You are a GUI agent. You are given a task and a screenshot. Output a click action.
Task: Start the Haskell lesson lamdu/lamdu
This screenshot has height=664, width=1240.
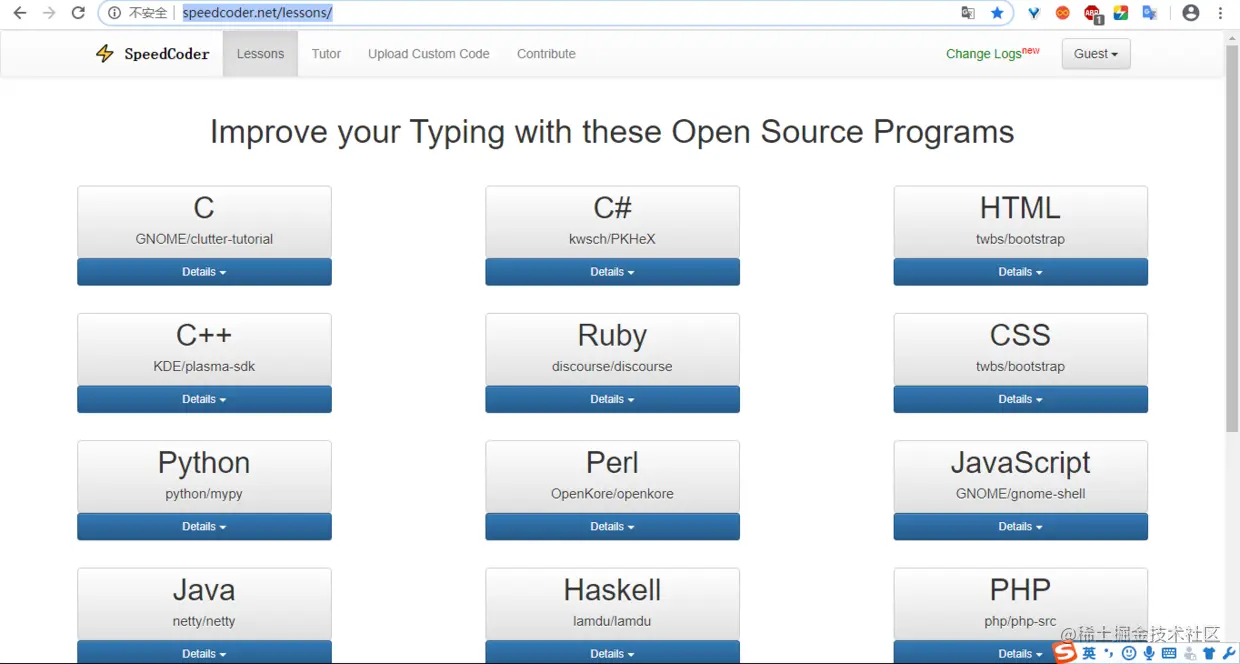pyautogui.click(x=612, y=604)
